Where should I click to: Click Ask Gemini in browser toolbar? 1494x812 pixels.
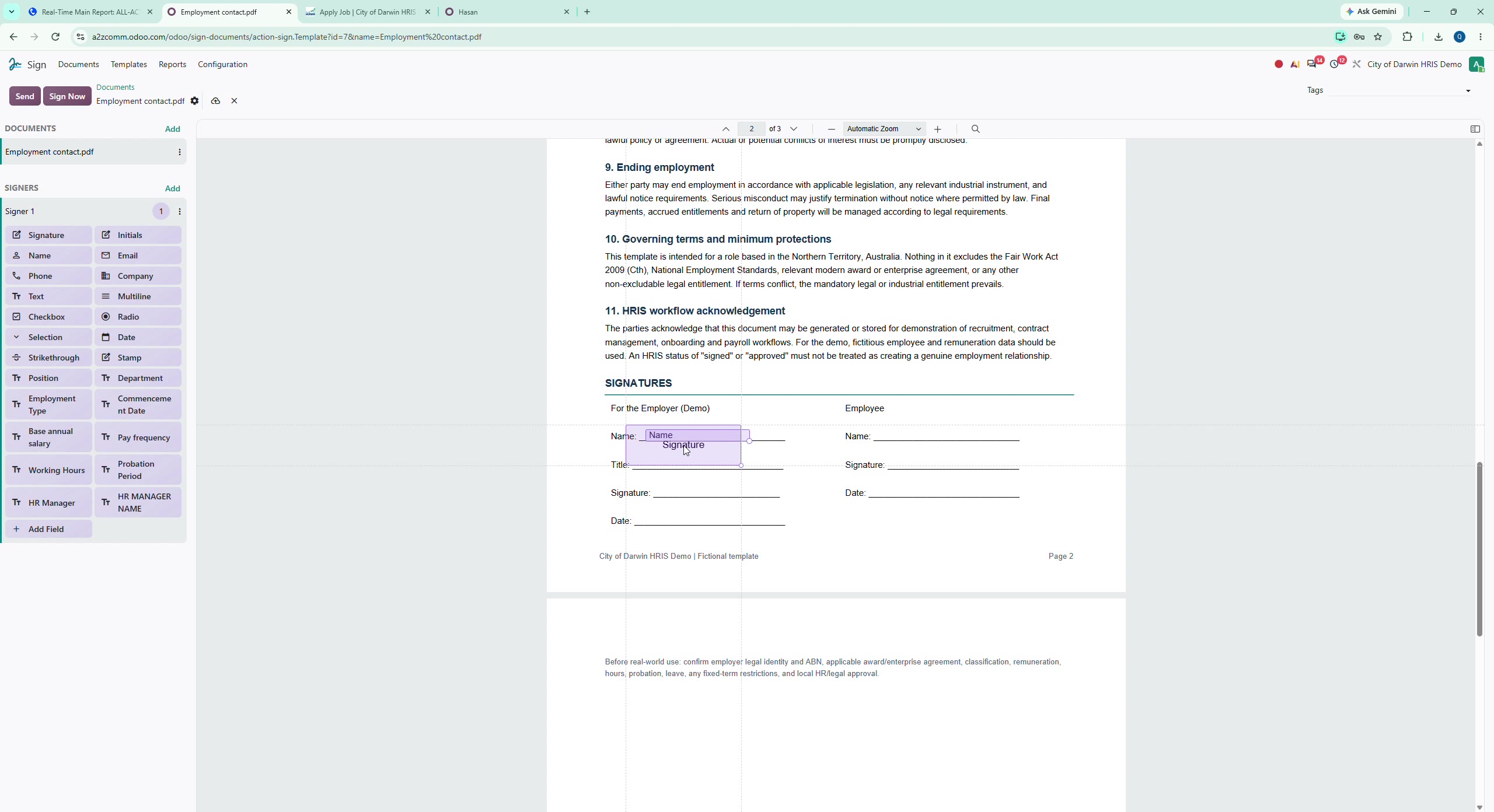1371,12
